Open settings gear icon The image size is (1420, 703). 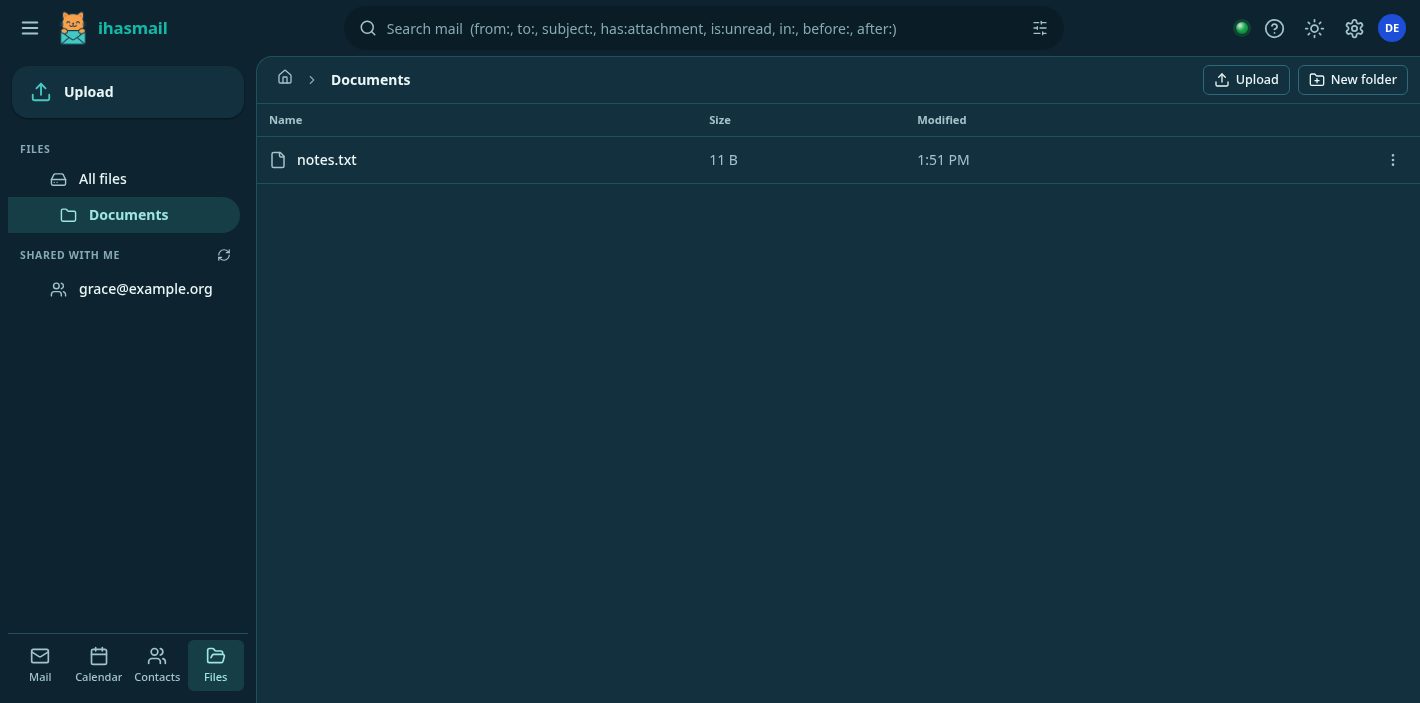[x=1354, y=28]
